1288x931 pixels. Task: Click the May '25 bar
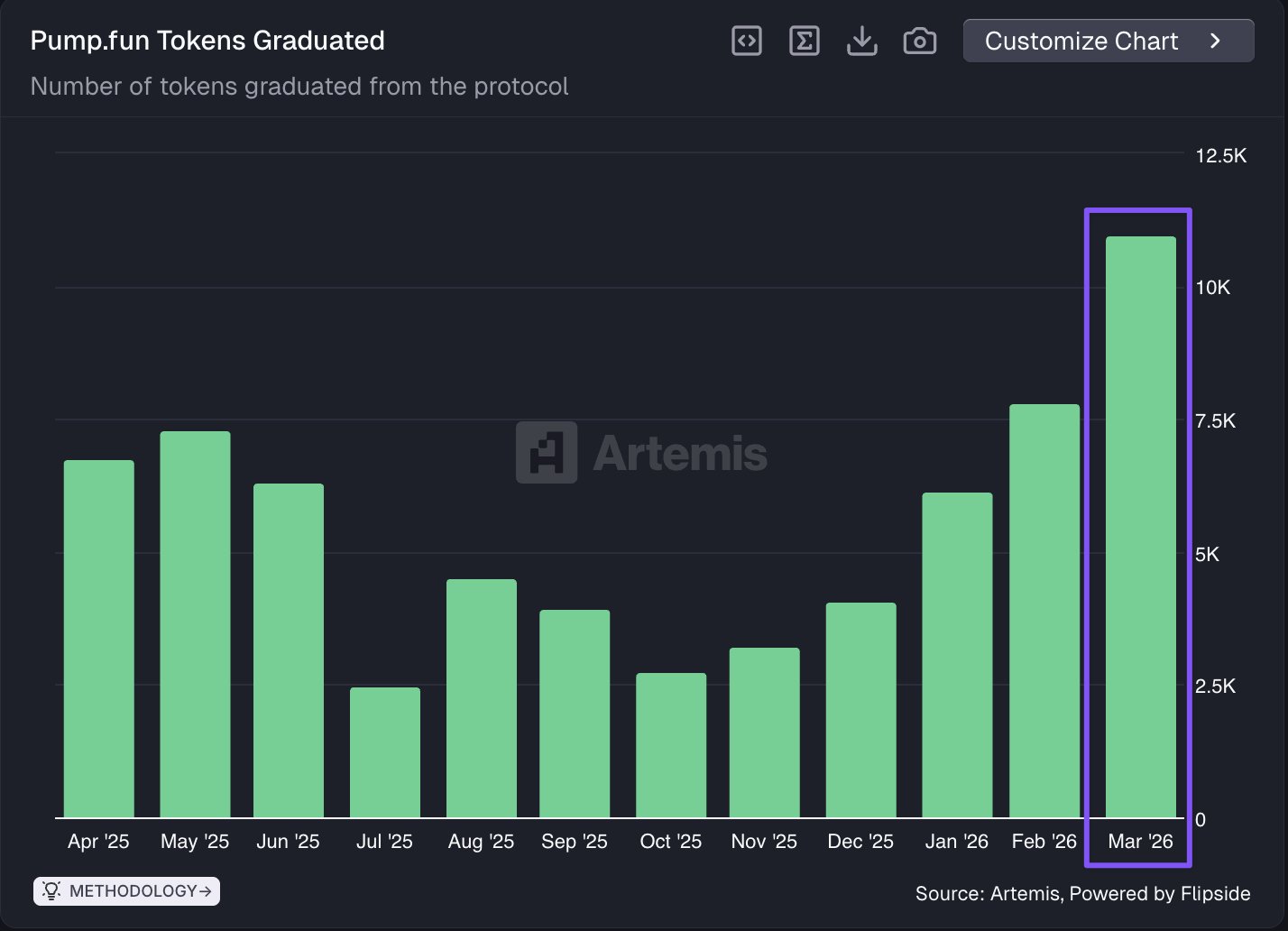(195, 624)
